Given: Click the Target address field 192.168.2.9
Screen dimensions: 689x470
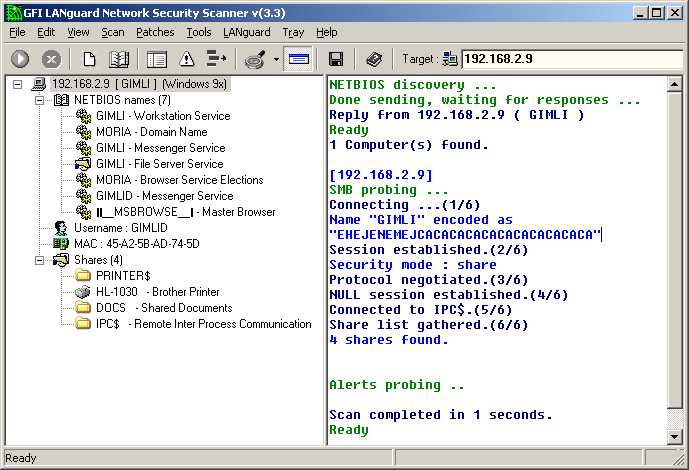Looking at the screenshot, I should pyautogui.click(x=572, y=59).
